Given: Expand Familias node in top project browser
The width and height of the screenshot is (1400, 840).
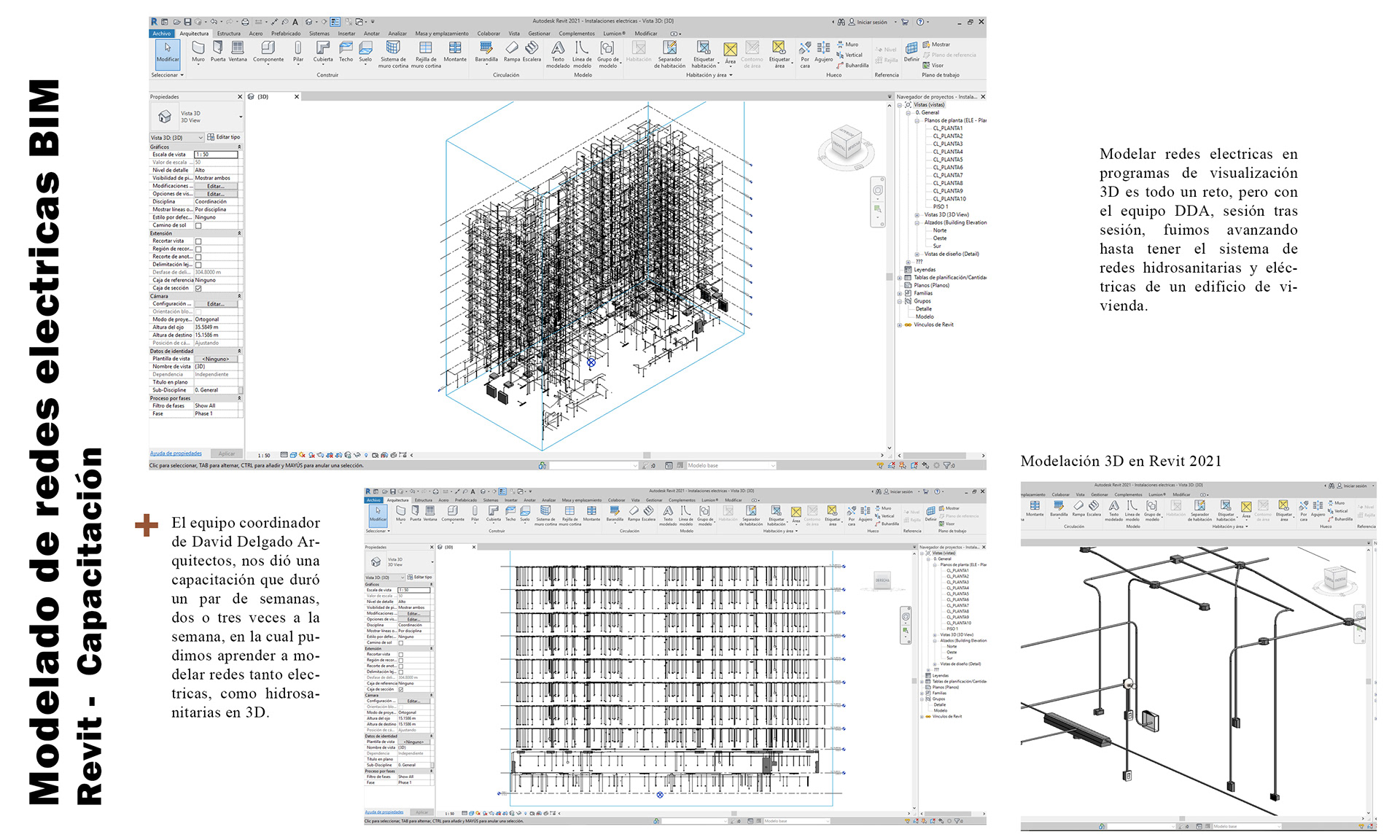Looking at the screenshot, I should [900, 293].
